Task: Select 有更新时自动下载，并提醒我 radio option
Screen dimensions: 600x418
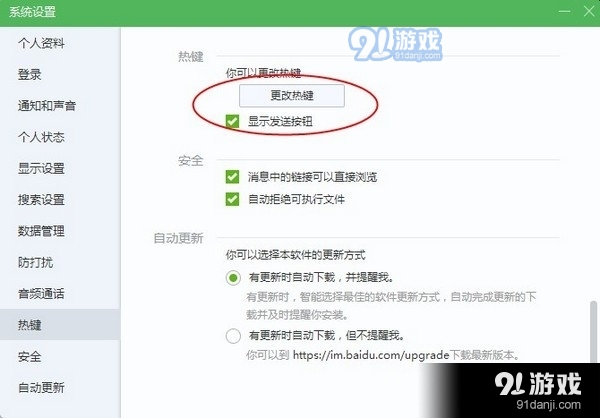Action: click(x=233, y=278)
